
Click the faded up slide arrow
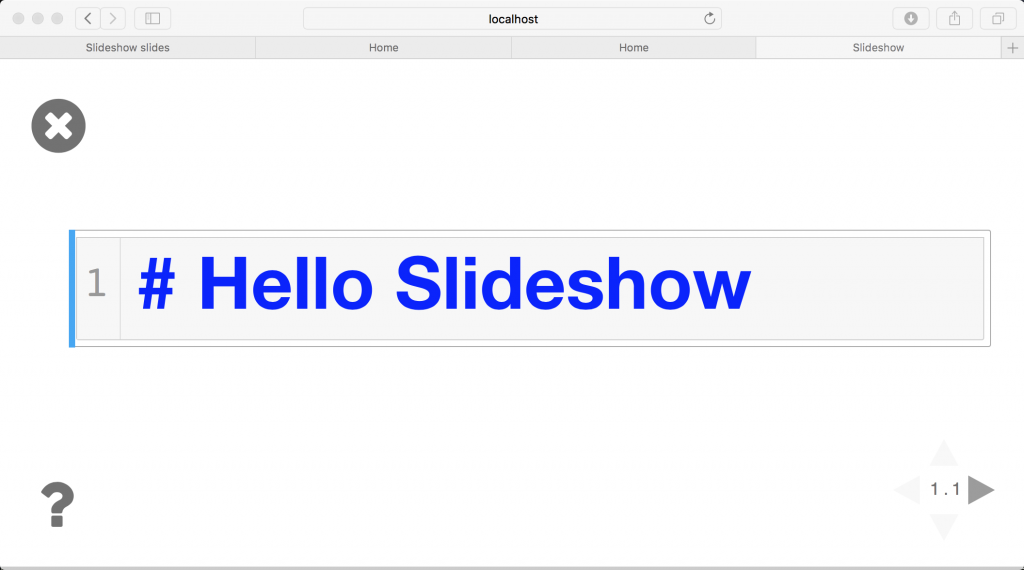coord(944,454)
